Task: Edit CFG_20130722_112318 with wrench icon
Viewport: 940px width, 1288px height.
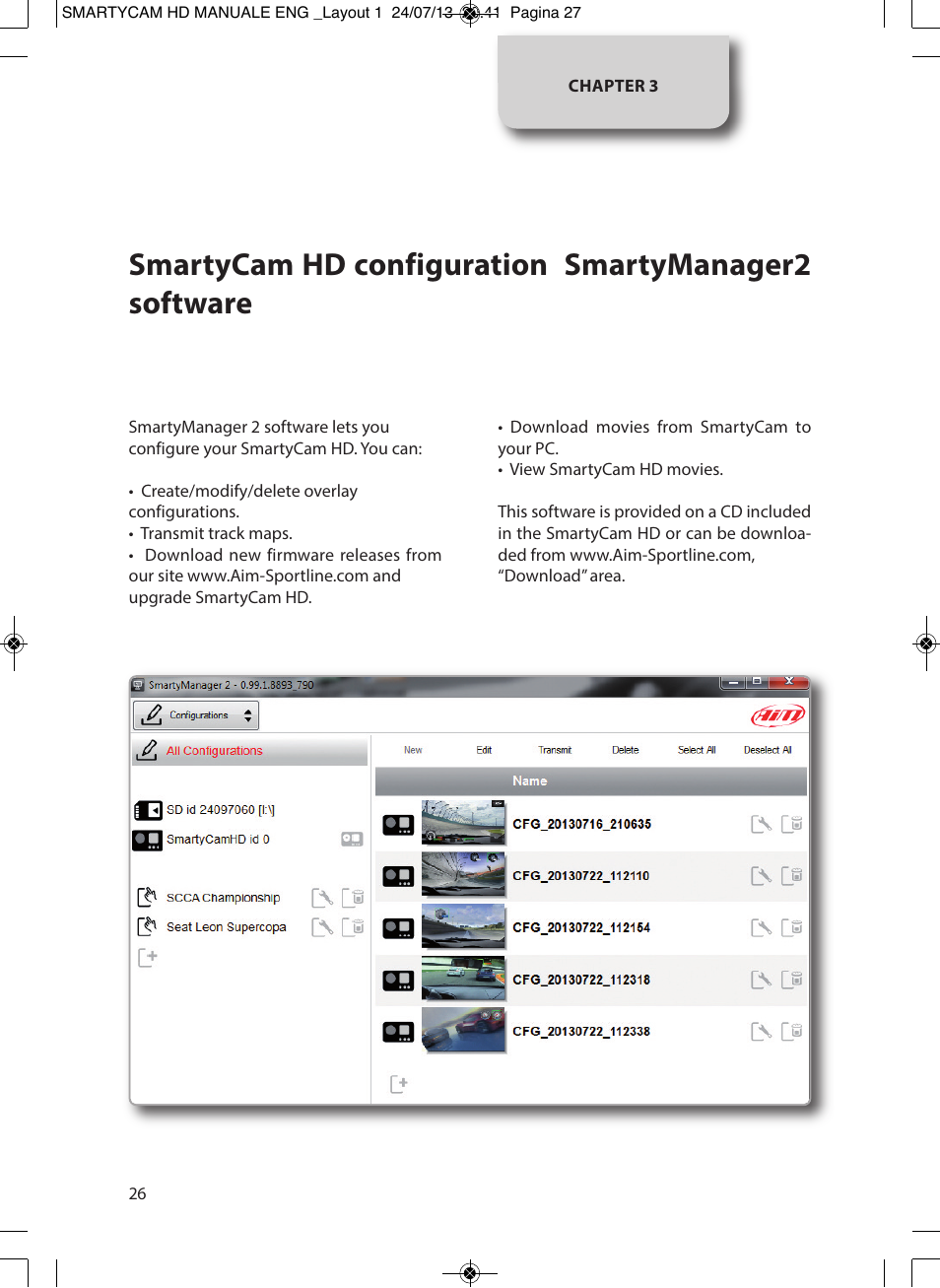Action: tap(761, 980)
